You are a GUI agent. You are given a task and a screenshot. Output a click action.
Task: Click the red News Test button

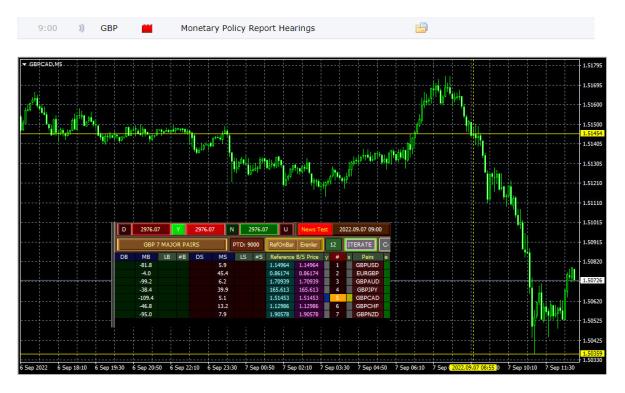(314, 229)
